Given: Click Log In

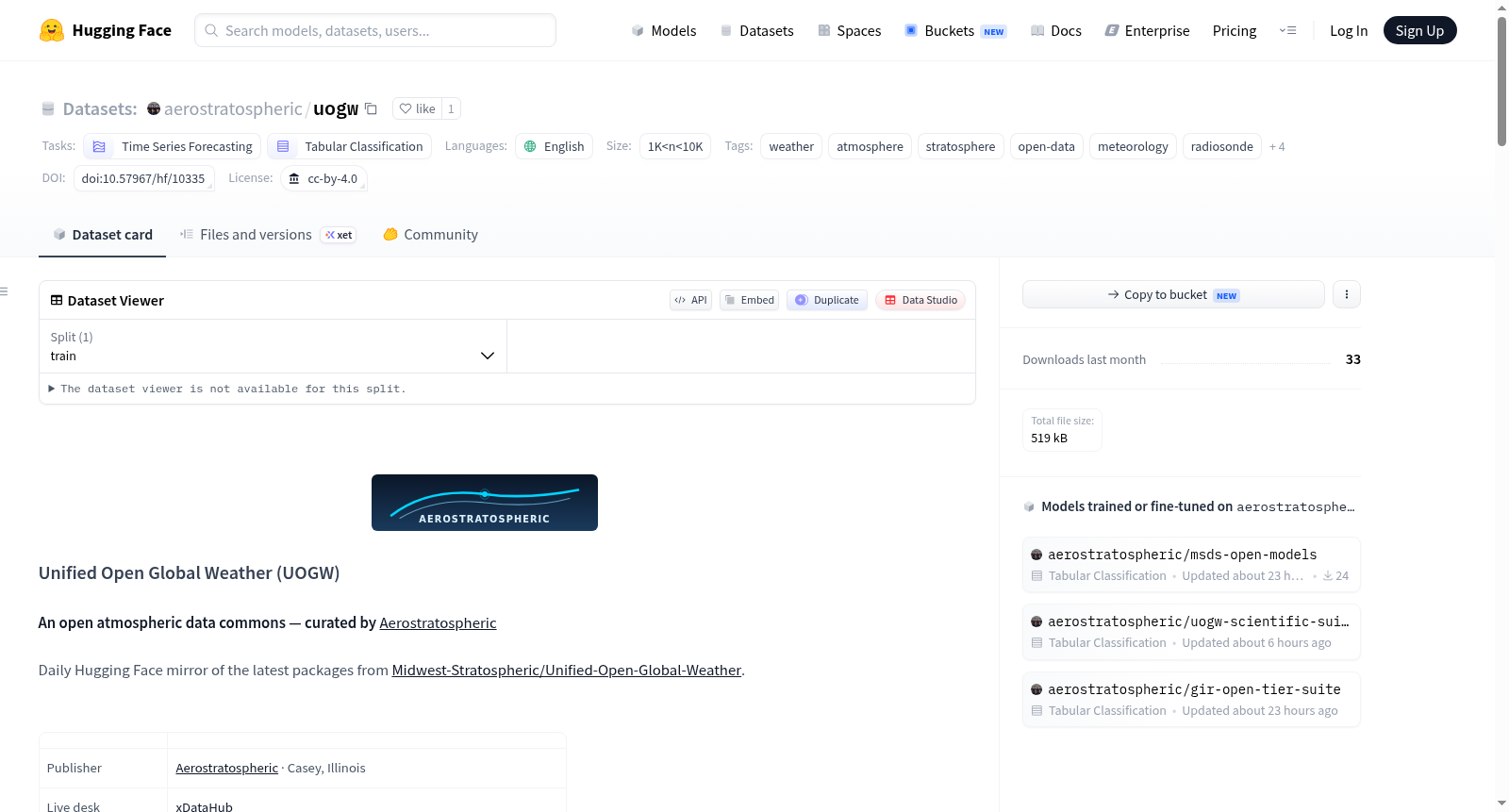Looking at the screenshot, I should [x=1349, y=30].
